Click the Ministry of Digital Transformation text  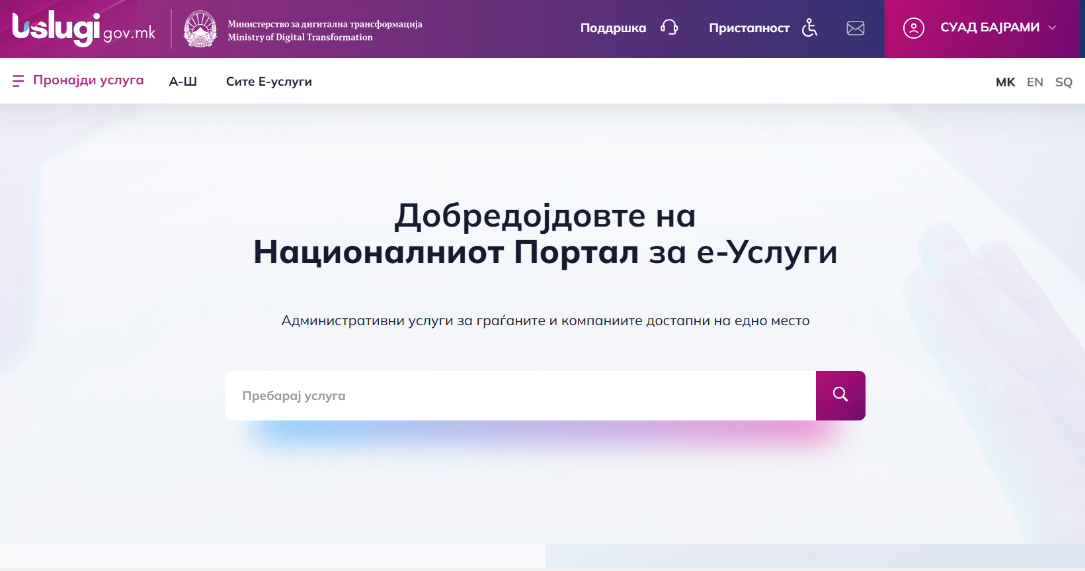pyautogui.click(x=300, y=37)
